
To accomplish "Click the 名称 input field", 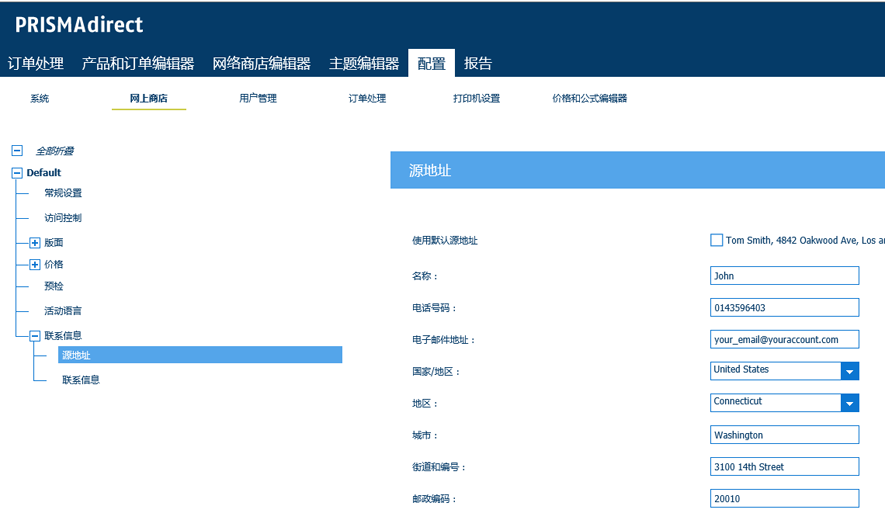I will [784, 276].
